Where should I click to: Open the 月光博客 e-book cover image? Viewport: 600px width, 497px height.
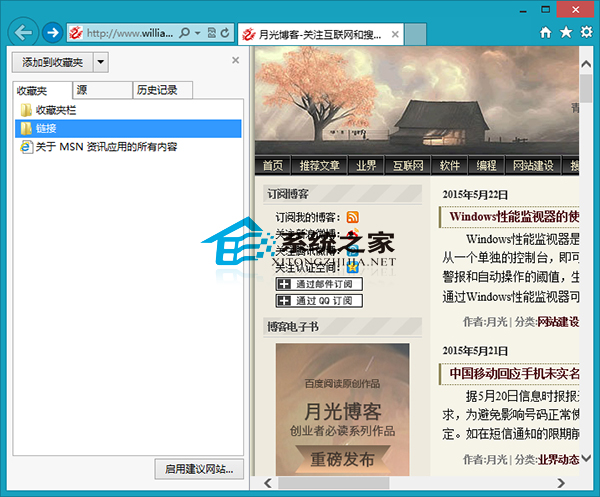point(342,409)
